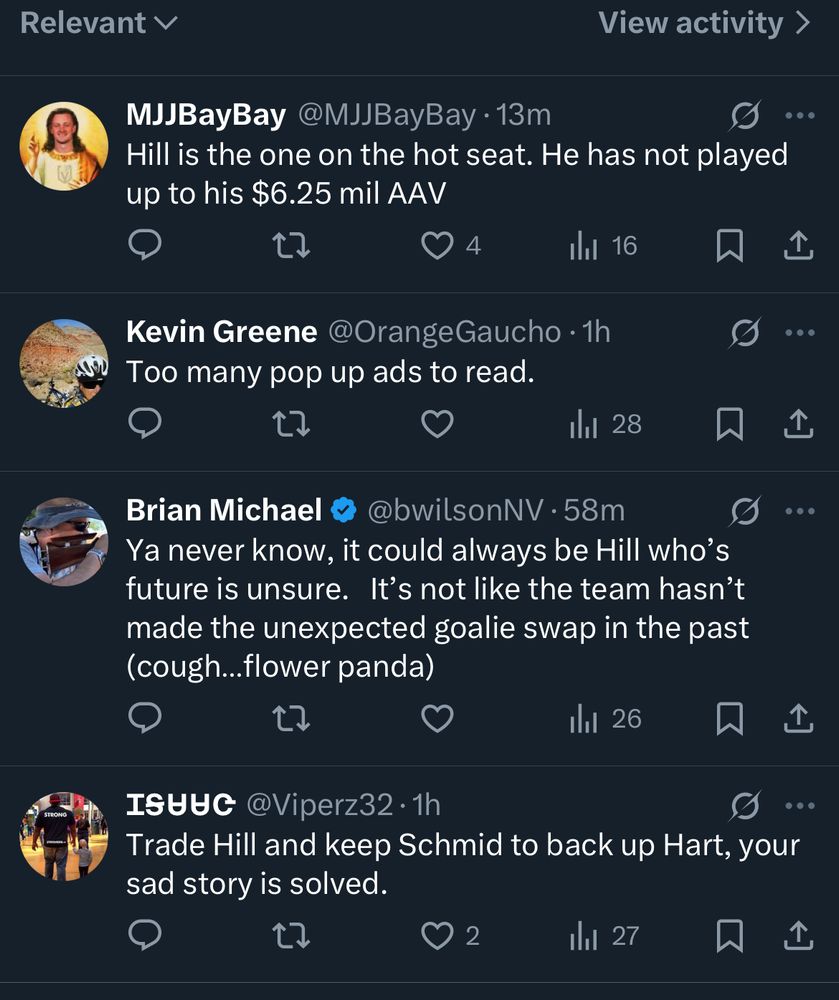Open Kevin Greene's profile name
The width and height of the screenshot is (839, 1000).
click(221, 332)
